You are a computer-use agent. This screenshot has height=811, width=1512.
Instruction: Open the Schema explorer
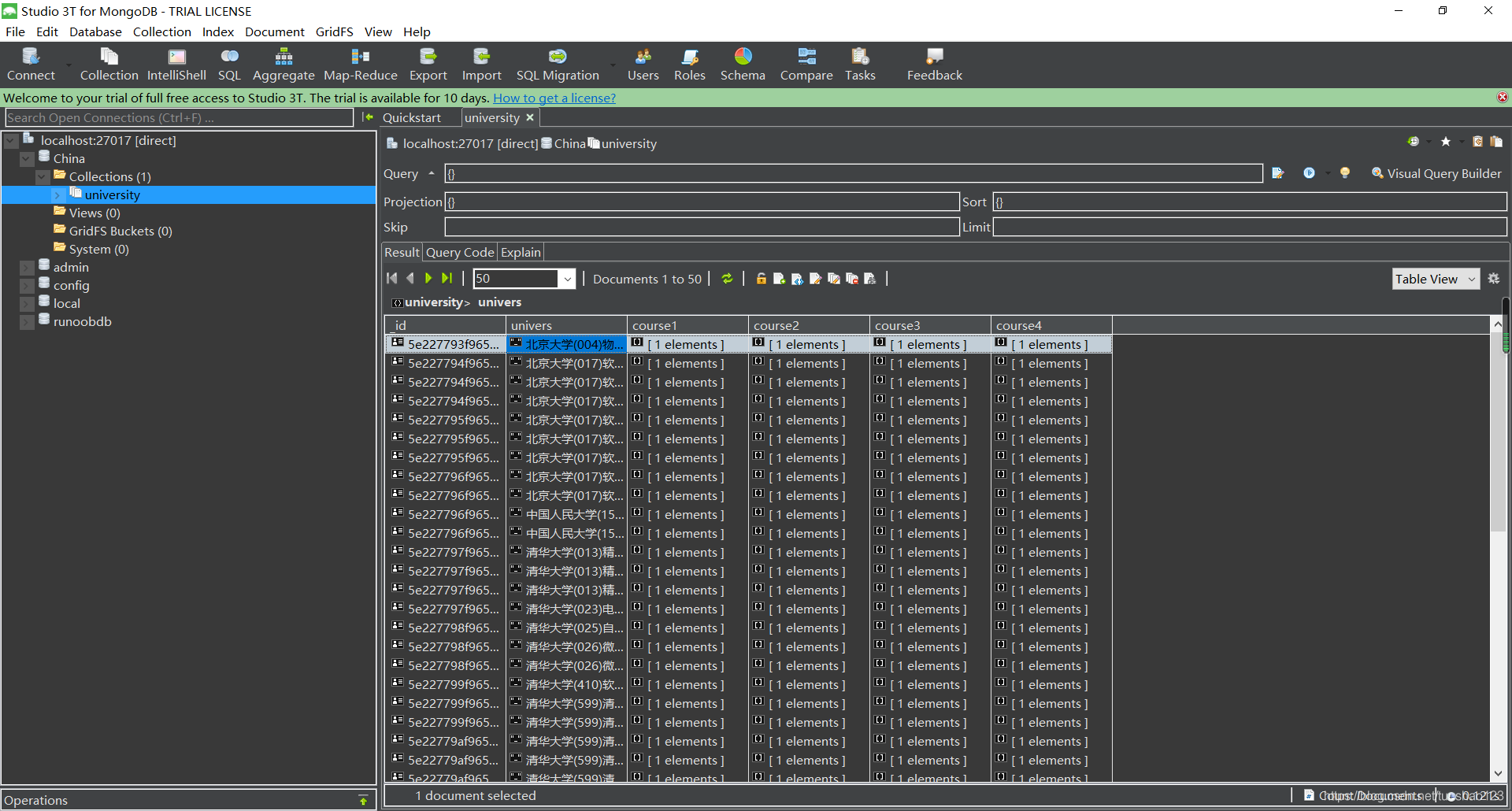click(x=743, y=65)
